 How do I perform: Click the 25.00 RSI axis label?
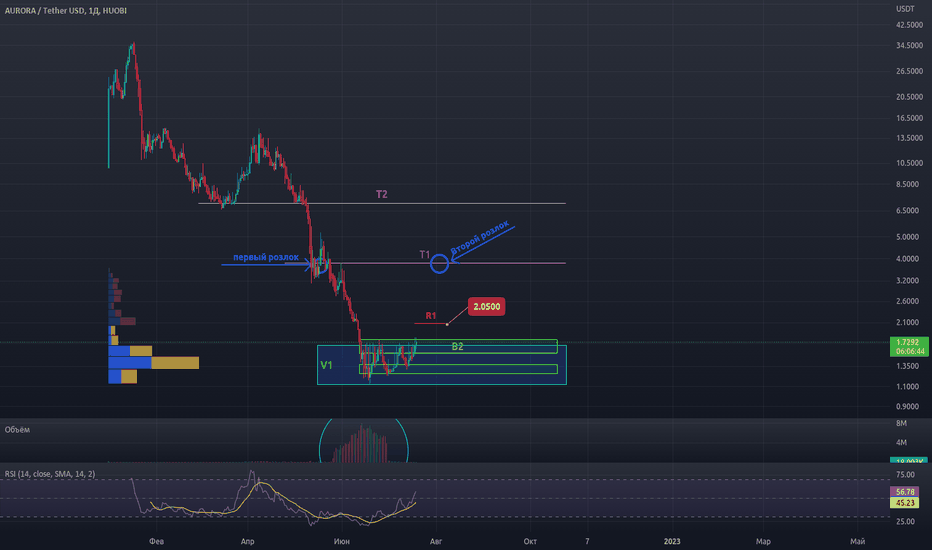905,521
